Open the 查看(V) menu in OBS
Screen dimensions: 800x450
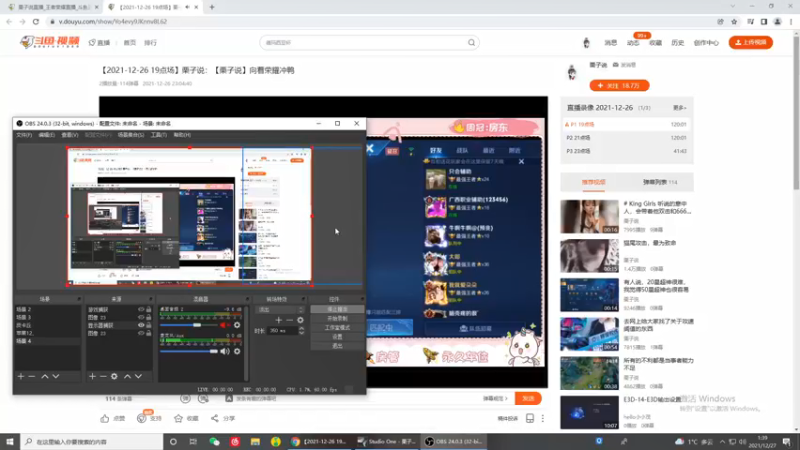click(x=70, y=135)
